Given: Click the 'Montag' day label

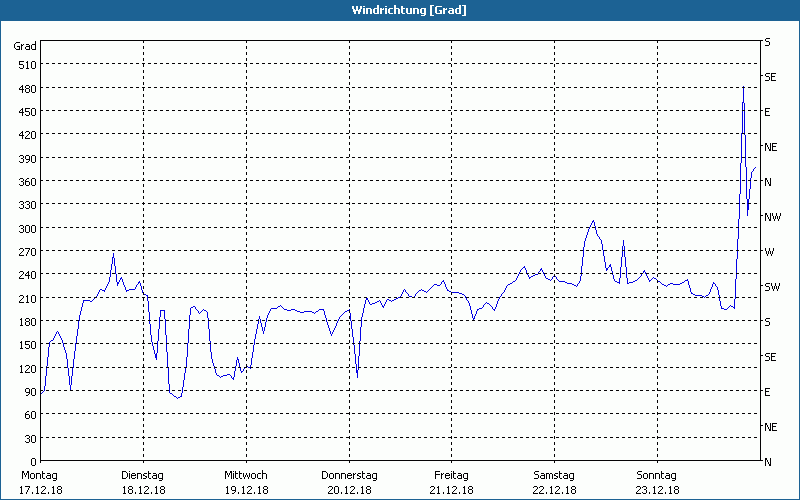Looking at the screenshot, I should (x=39, y=476).
